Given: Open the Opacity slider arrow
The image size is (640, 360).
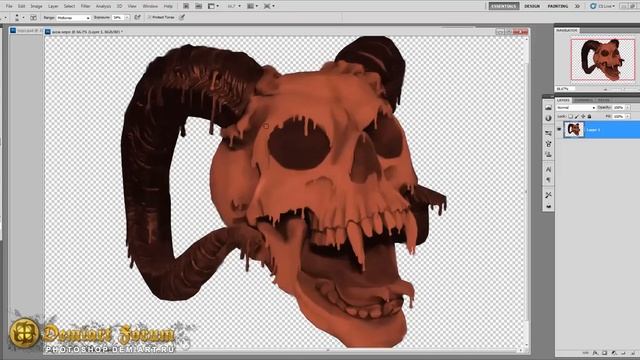Looking at the screenshot, I should [627, 107].
